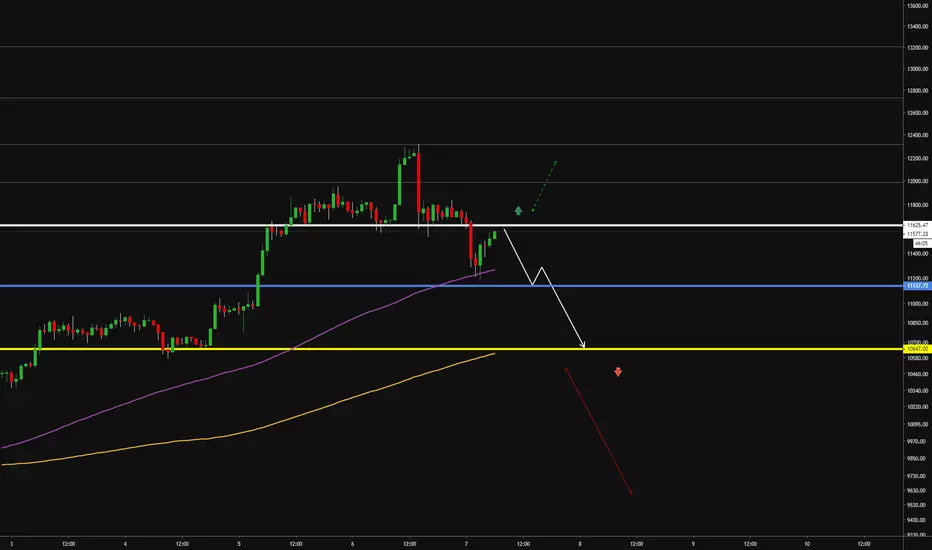932x550 pixels.
Task: Click the 12600.00 price axis label
Action: [918, 113]
